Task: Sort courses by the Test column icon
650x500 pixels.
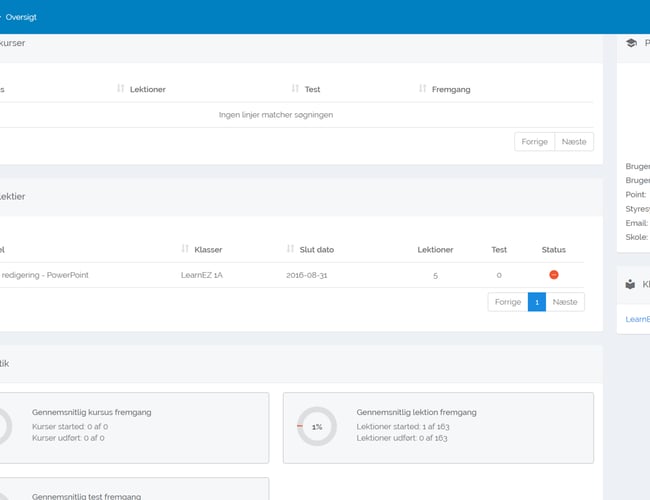Action: click(296, 89)
